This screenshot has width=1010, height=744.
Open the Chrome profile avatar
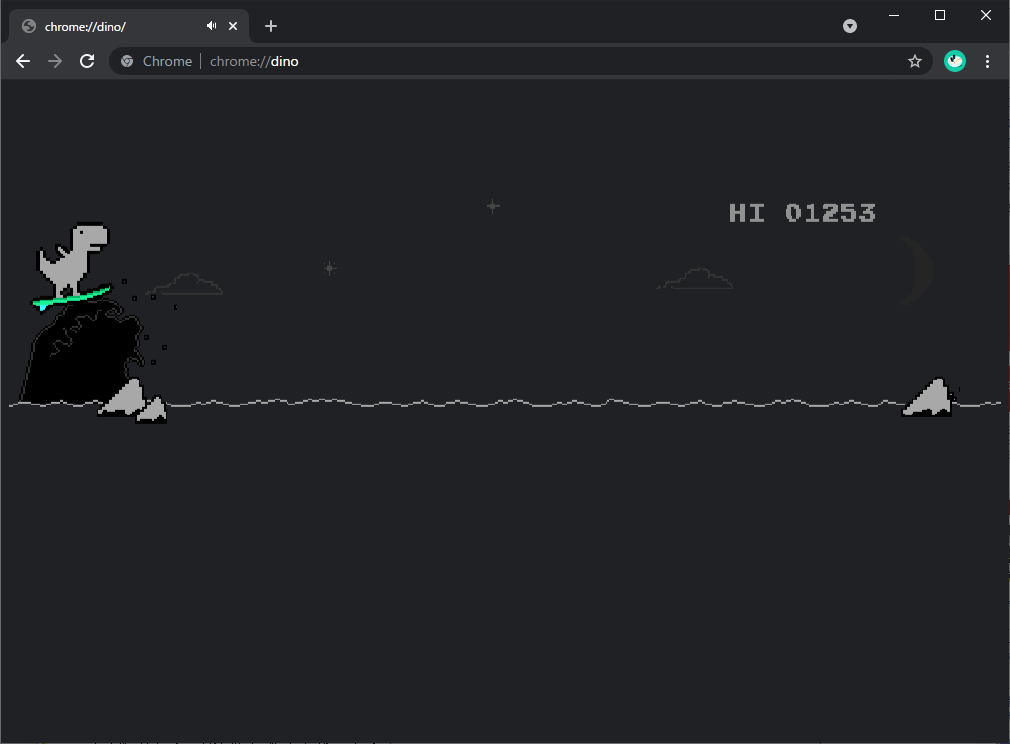click(955, 61)
